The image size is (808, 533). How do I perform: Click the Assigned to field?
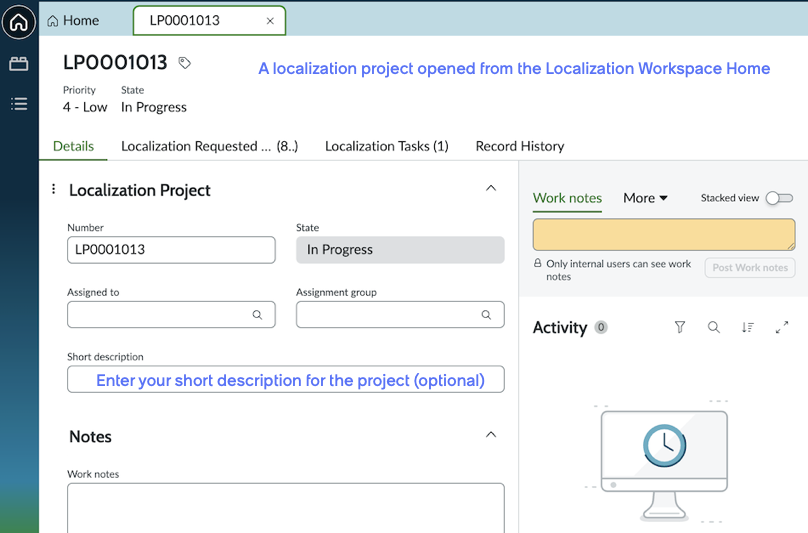pyautogui.click(x=171, y=314)
